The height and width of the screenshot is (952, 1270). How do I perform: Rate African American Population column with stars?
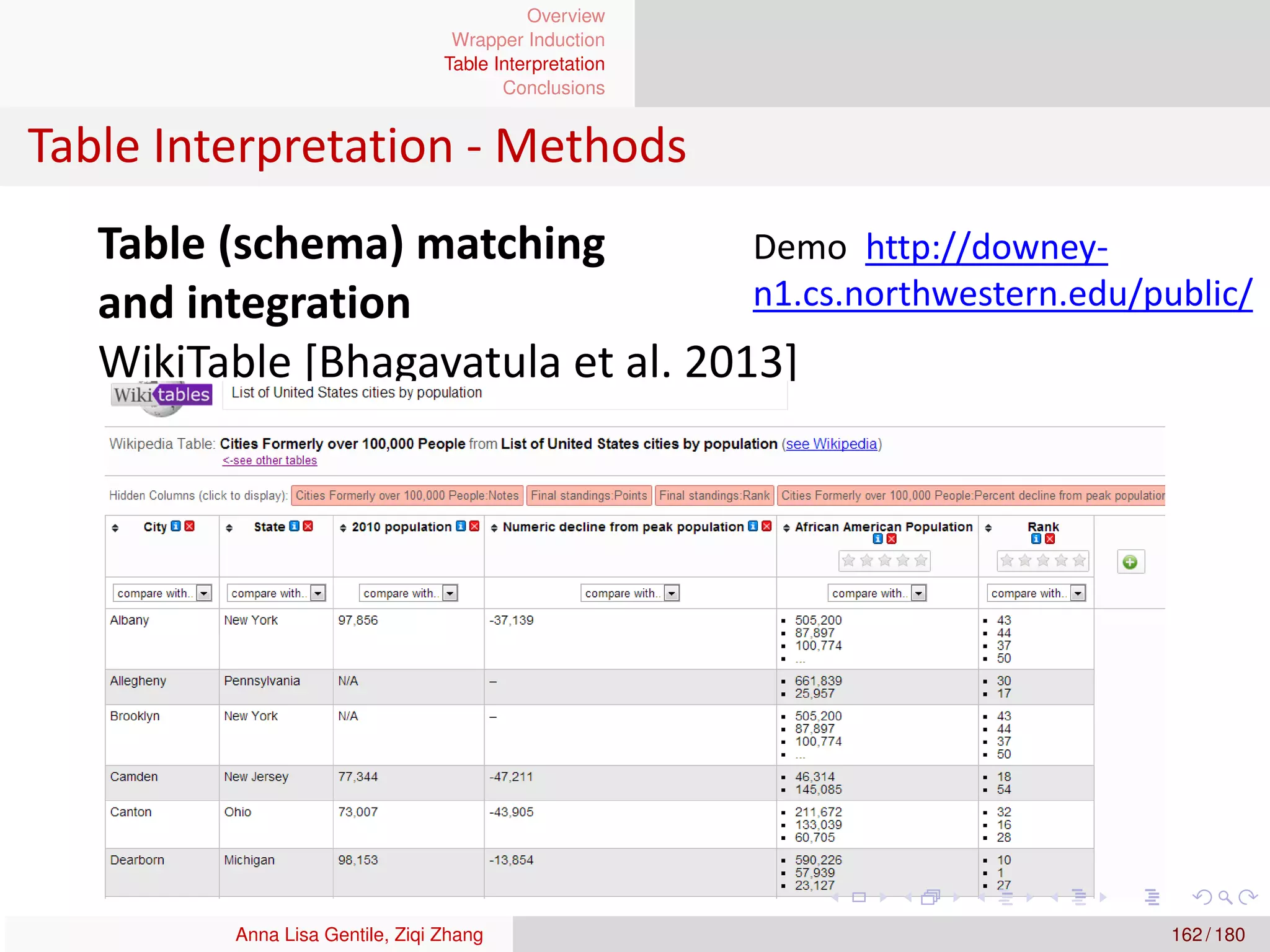(x=885, y=561)
